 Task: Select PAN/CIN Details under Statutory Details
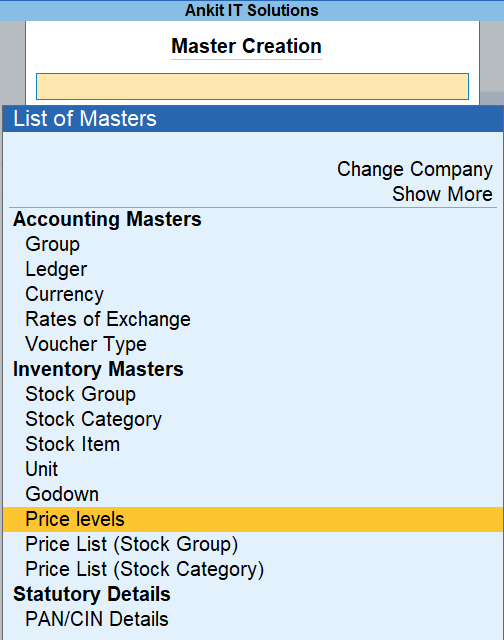pyautogui.click(x=97, y=619)
